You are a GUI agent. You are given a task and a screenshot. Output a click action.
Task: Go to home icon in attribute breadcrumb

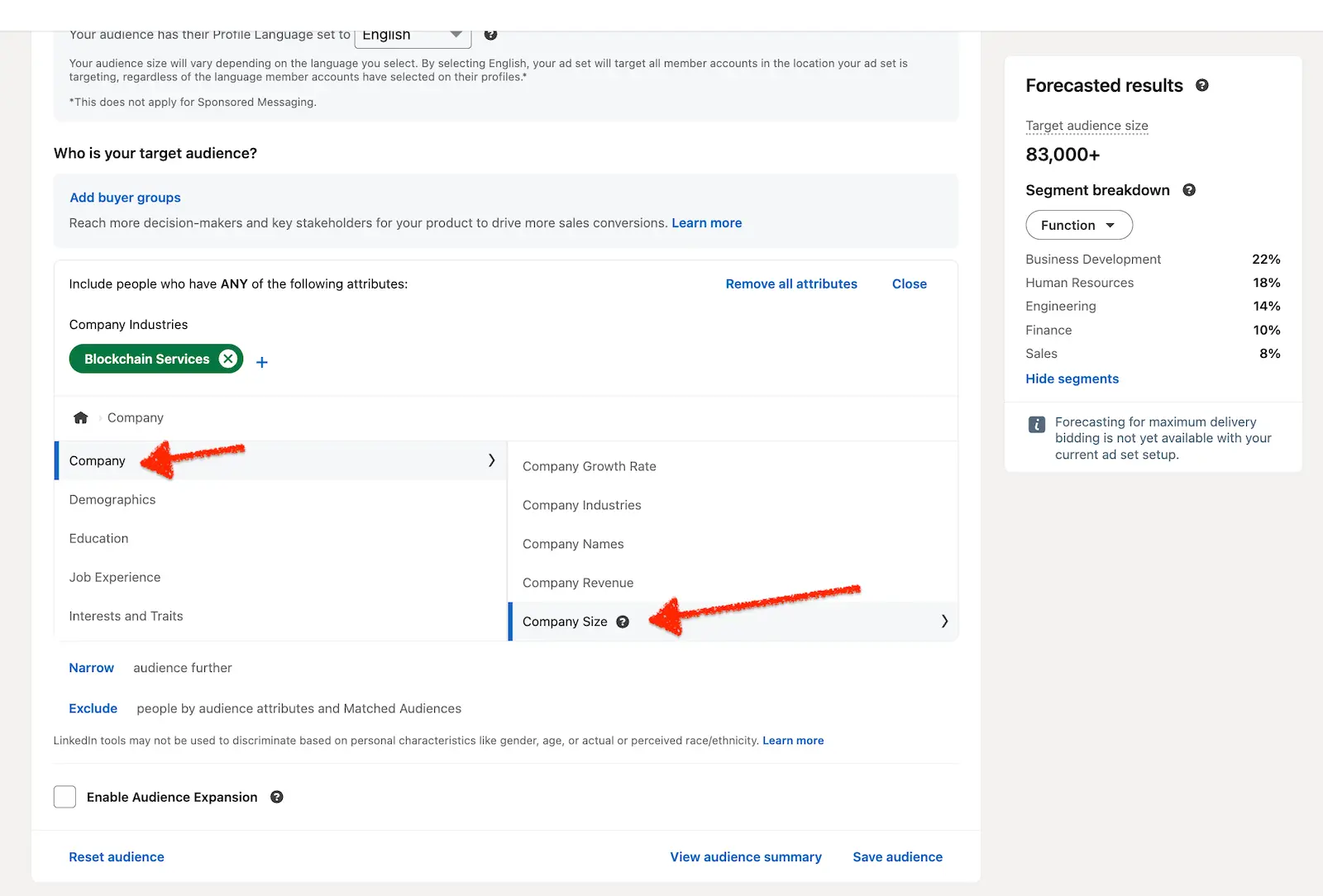[x=80, y=418]
